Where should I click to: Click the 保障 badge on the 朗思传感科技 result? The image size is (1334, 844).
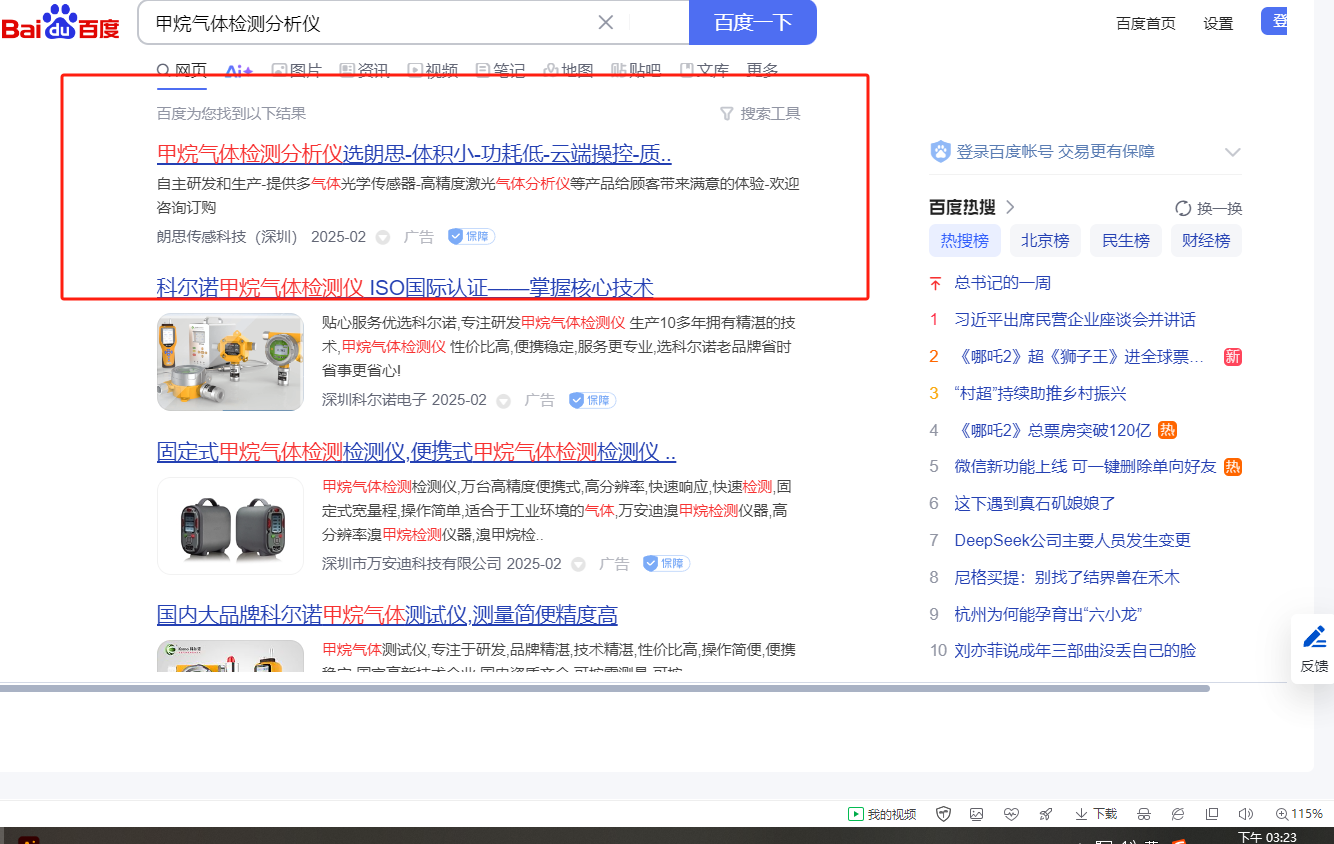point(471,236)
